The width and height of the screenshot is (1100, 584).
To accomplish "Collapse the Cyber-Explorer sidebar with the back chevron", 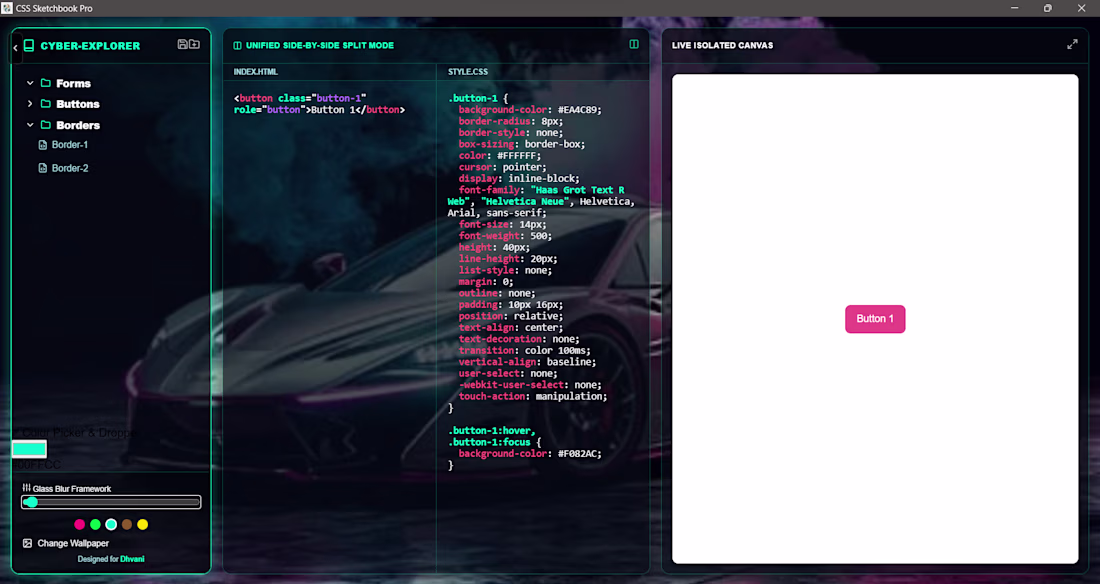I will (15, 48).
